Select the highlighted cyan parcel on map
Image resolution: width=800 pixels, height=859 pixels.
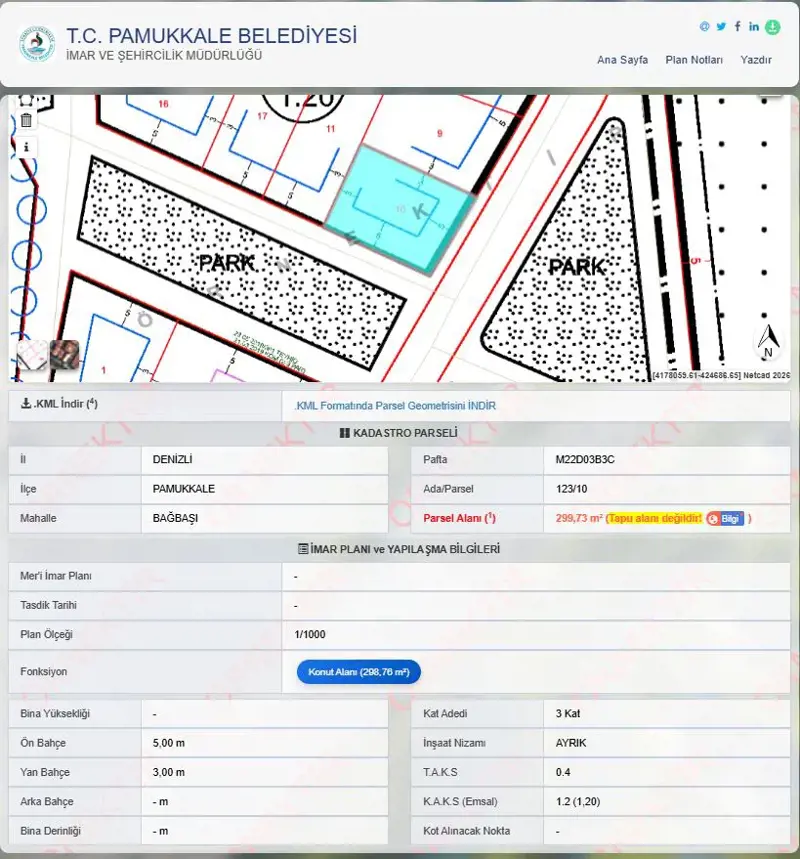click(x=400, y=211)
